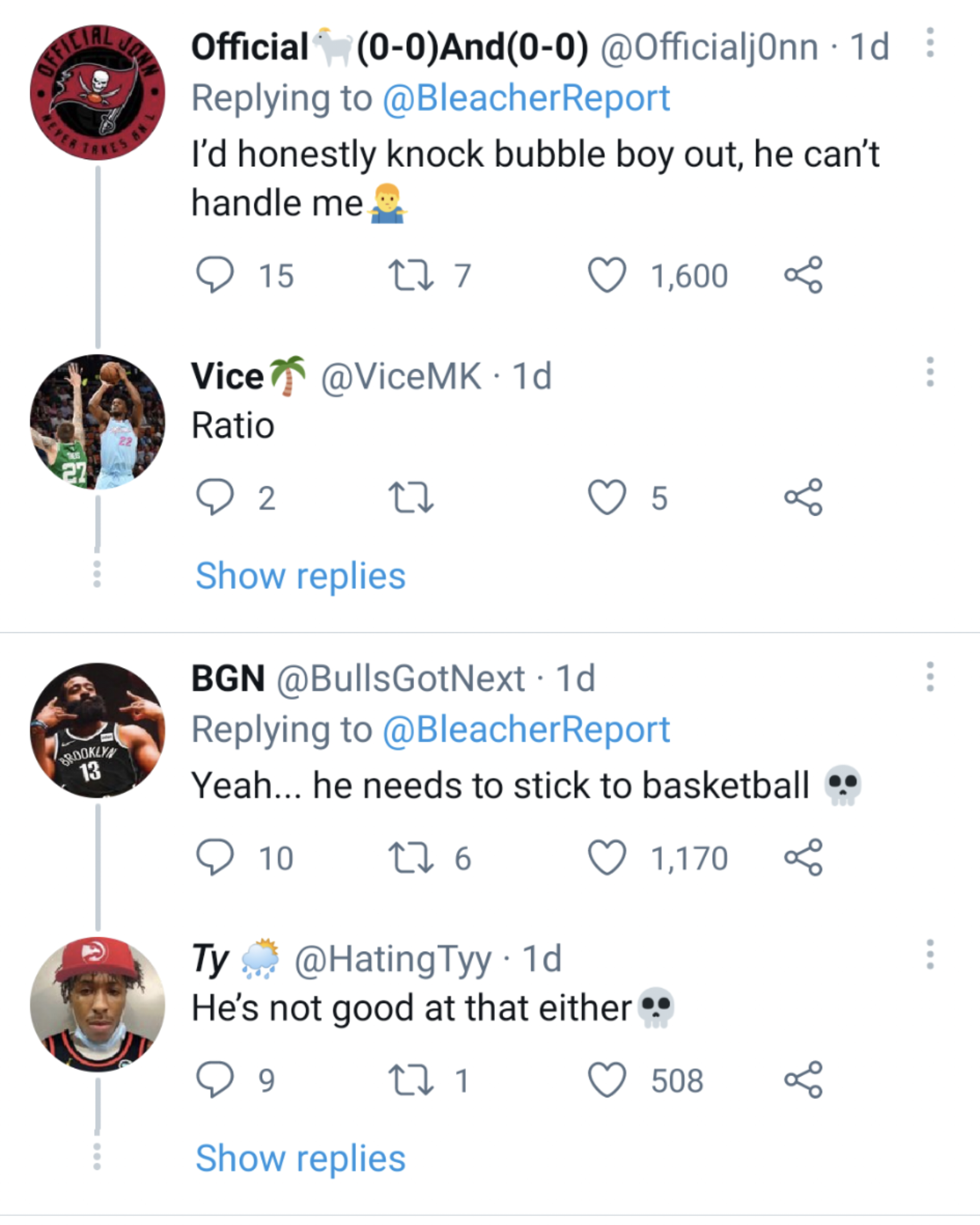Share Vice's 'Ratio' tweet
980x1225 pixels.
pos(804,498)
